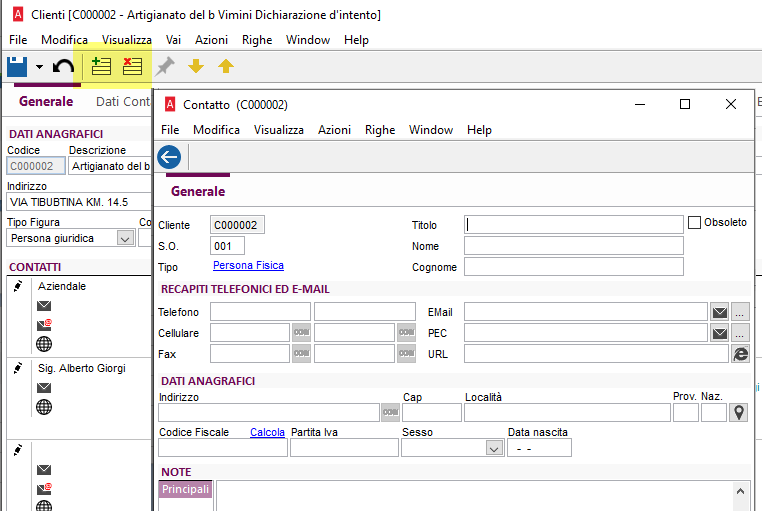Edit the third unnamed contact pencil icon
The image size is (762, 511).
tap(18, 450)
